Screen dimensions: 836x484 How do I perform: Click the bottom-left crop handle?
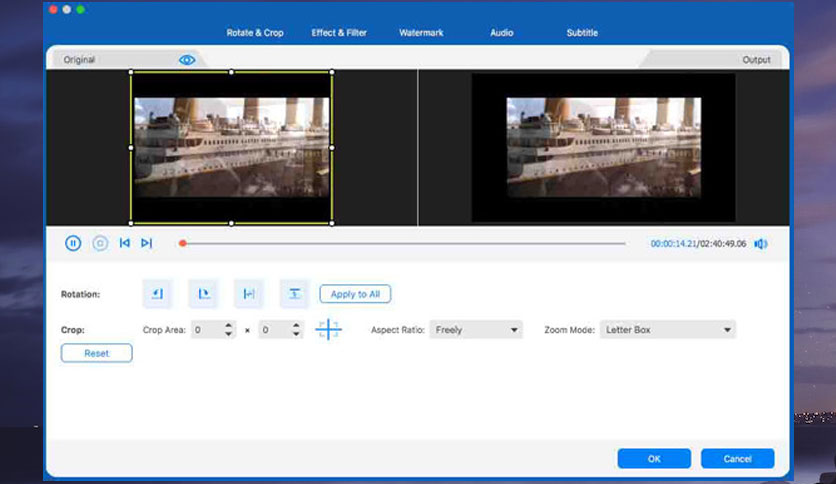[x=131, y=223]
